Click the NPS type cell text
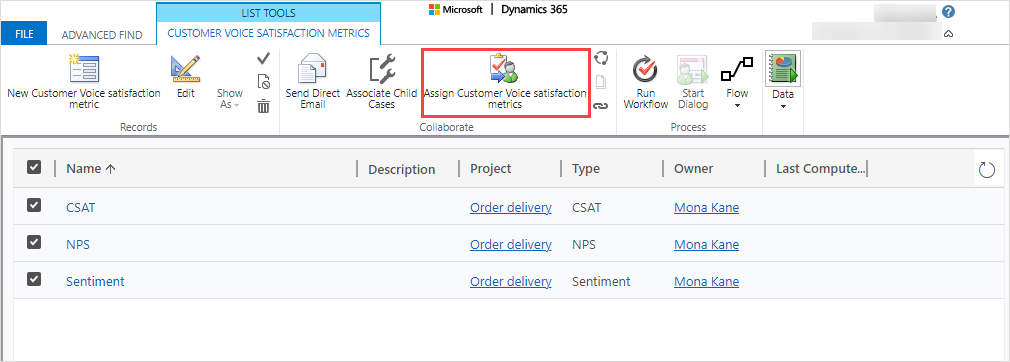The width and height of the screenshot is (1010, 362). tap(584, 245)
